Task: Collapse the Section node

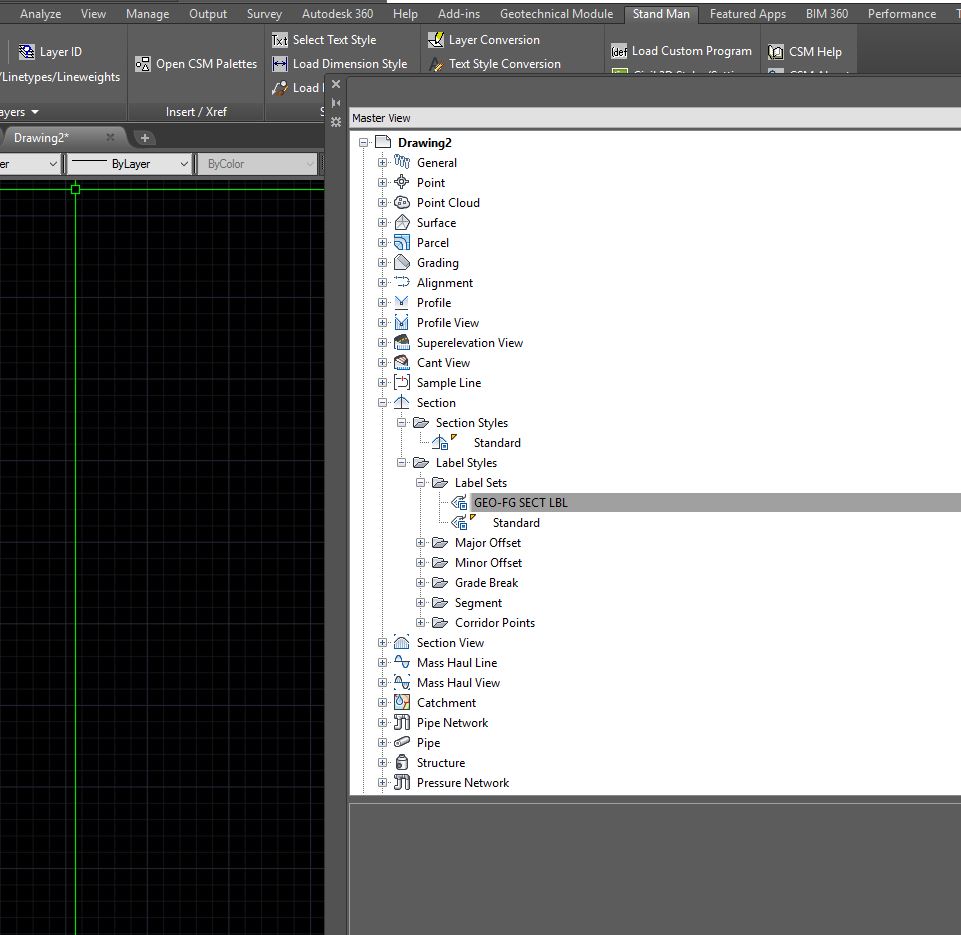Action: pos(382,403)
